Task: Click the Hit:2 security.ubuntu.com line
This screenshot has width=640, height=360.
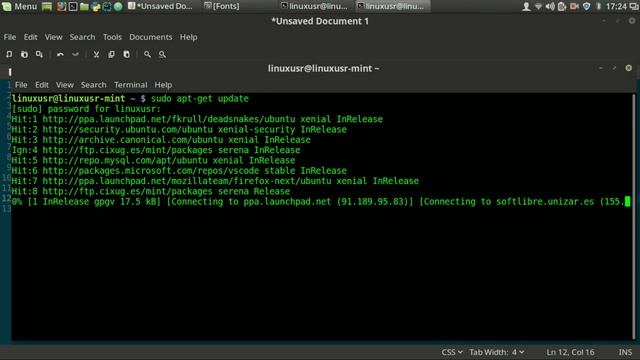Action: click(x=179, y=129)
